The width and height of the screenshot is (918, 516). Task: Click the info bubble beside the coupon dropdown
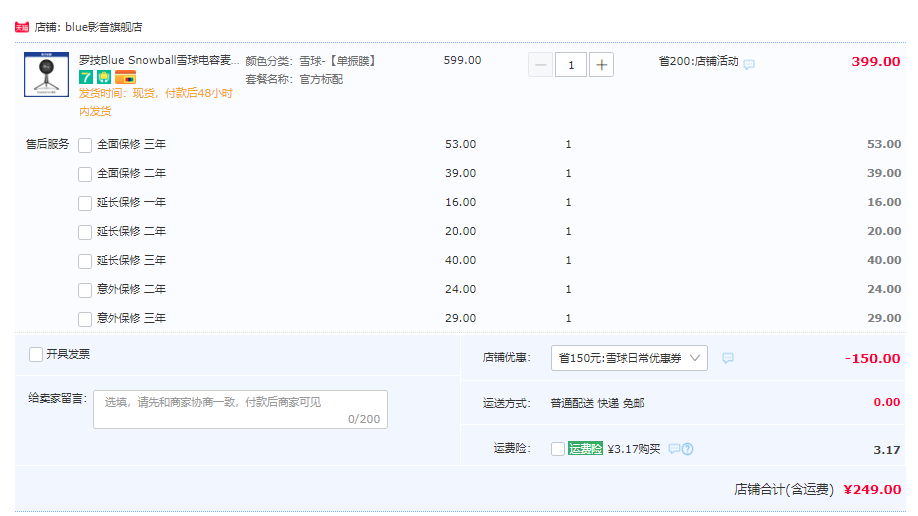click(x=728, y=358)
